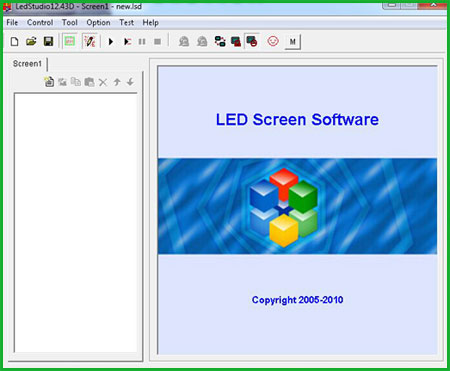Move item down with arrow icon
This screenshot has width=450, height=371.
click(x=130, y=82)
